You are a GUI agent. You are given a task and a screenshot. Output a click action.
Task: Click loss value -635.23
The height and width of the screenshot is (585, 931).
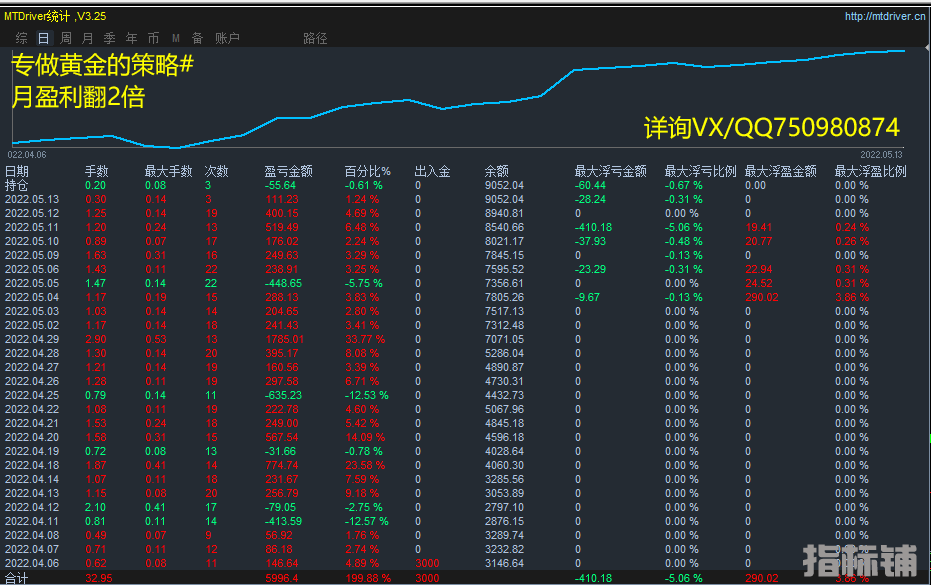(283, 396)
